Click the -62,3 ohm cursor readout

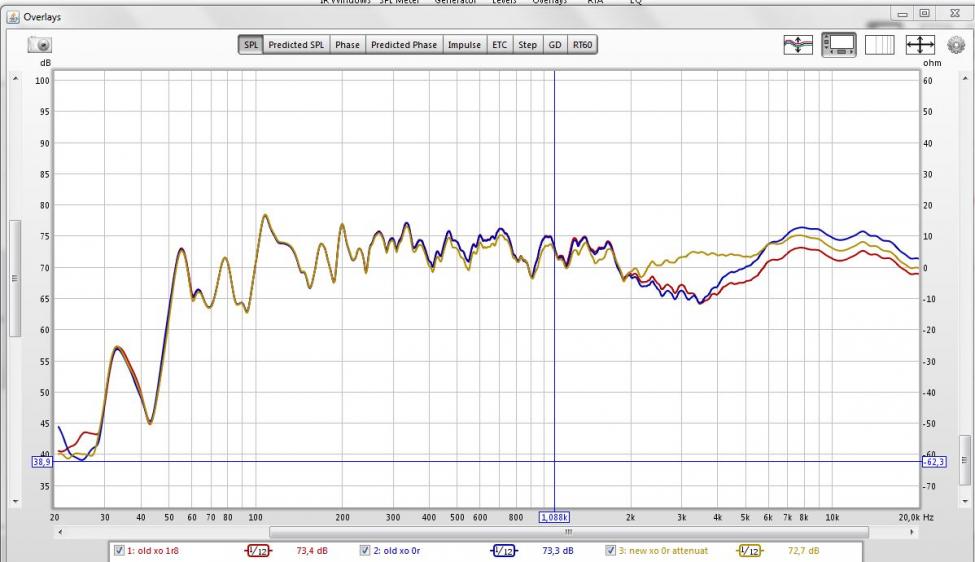pyautogui.click(x=934, y=462)
